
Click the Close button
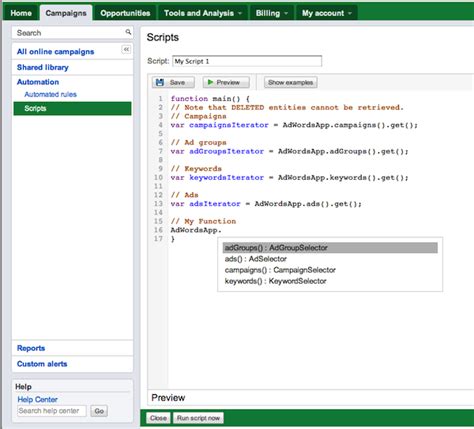coord(158,418)
